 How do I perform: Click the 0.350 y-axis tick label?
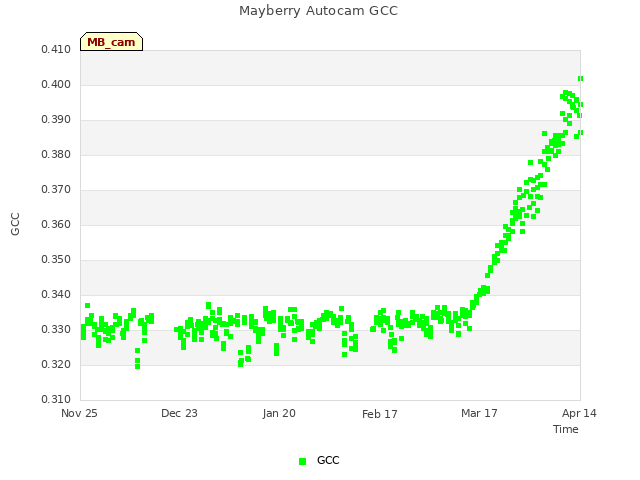[56, 260]
